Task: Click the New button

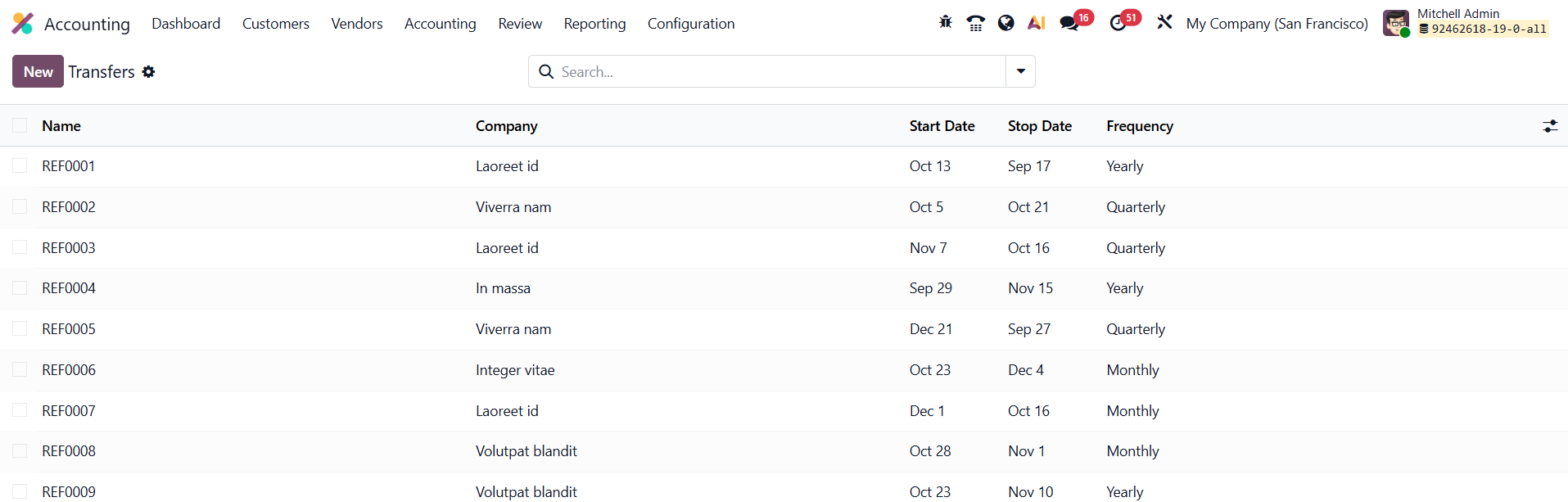Action: pyautogui.click(x=38, y=72)
